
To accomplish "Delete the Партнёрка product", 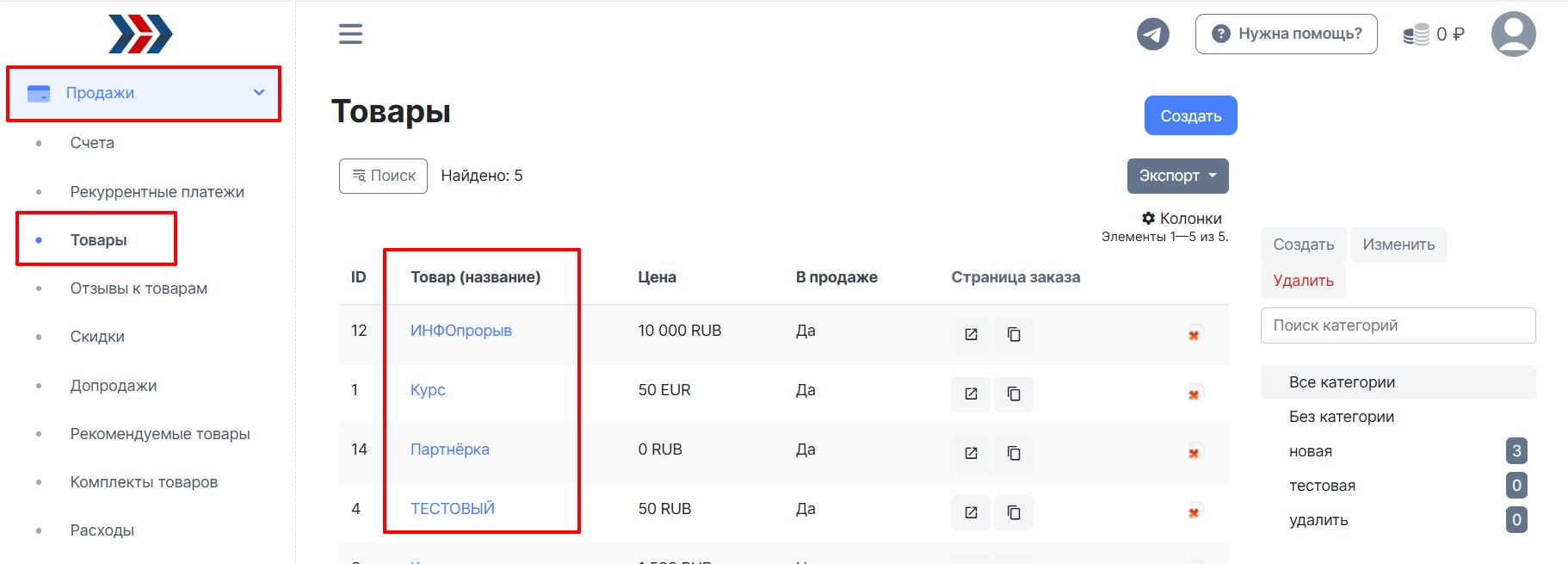I will (1194, 453).
